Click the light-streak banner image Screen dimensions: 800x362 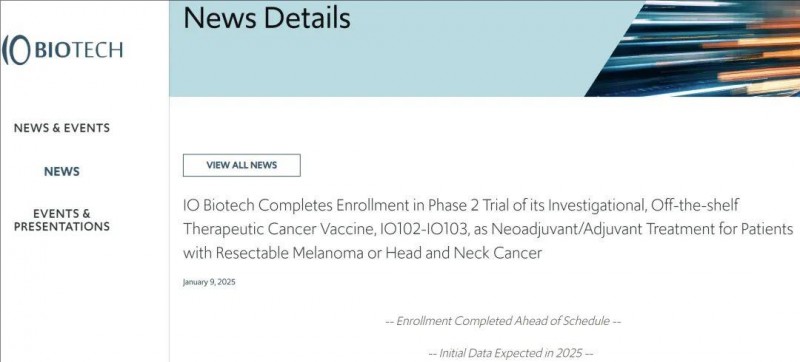click(x=692, y=48)
